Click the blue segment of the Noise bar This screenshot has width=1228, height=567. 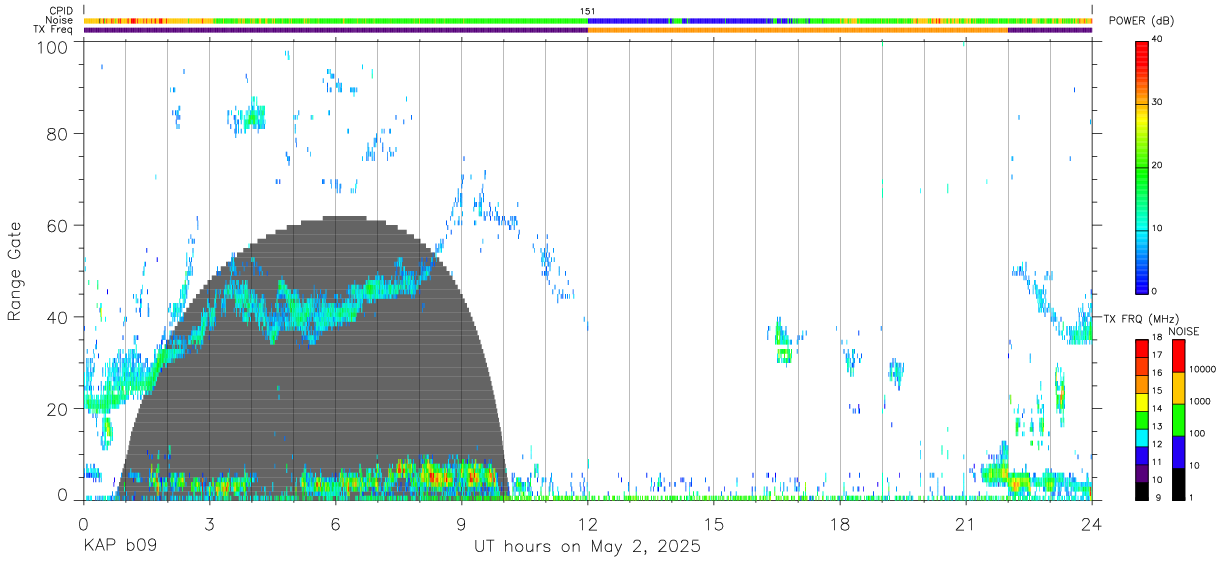(x=630, y=20)
